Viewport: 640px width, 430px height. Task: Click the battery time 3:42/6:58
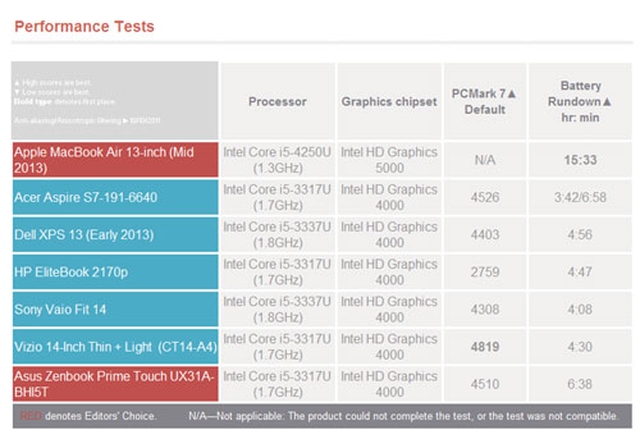[580, 197]
